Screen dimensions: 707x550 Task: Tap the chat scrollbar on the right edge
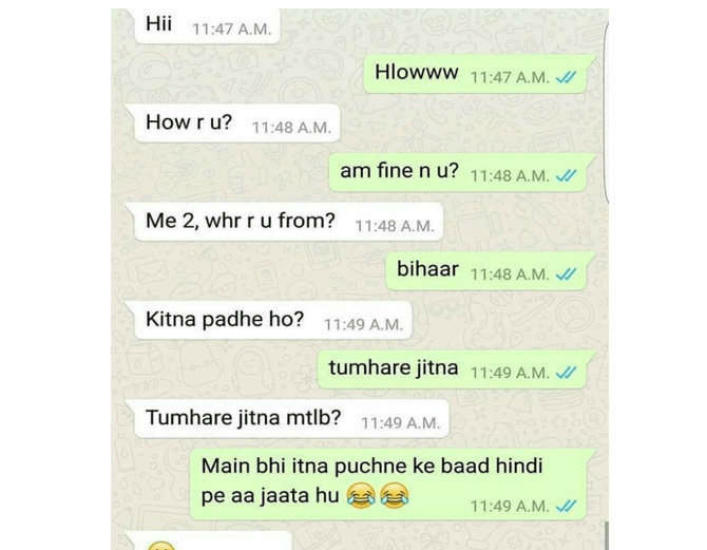tap(607, 113)
